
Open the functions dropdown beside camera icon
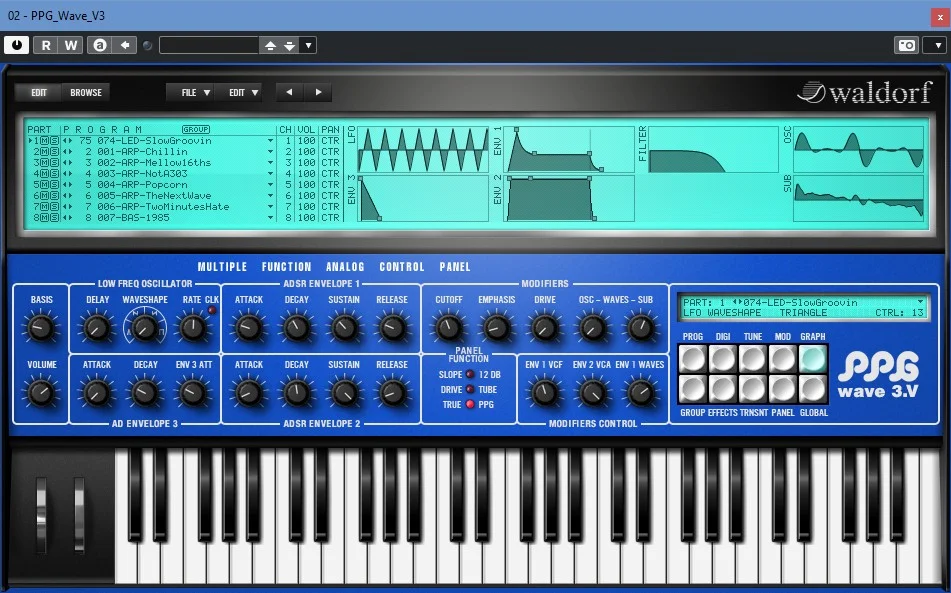[937, 45]
